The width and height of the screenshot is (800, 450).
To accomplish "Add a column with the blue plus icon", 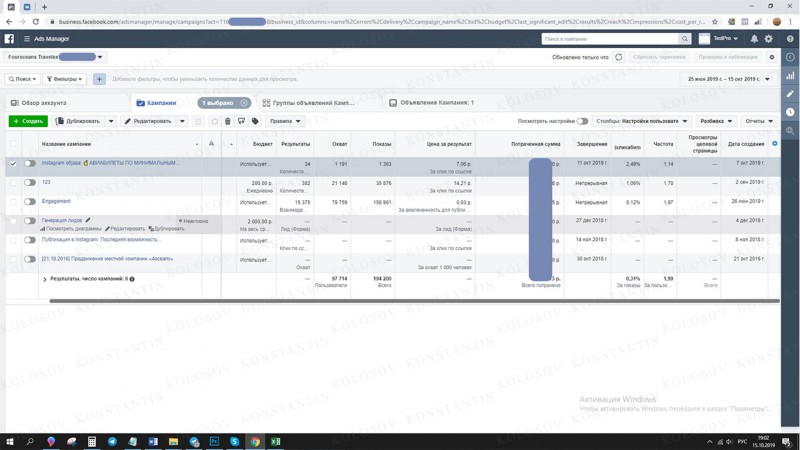I will (774, 144).
